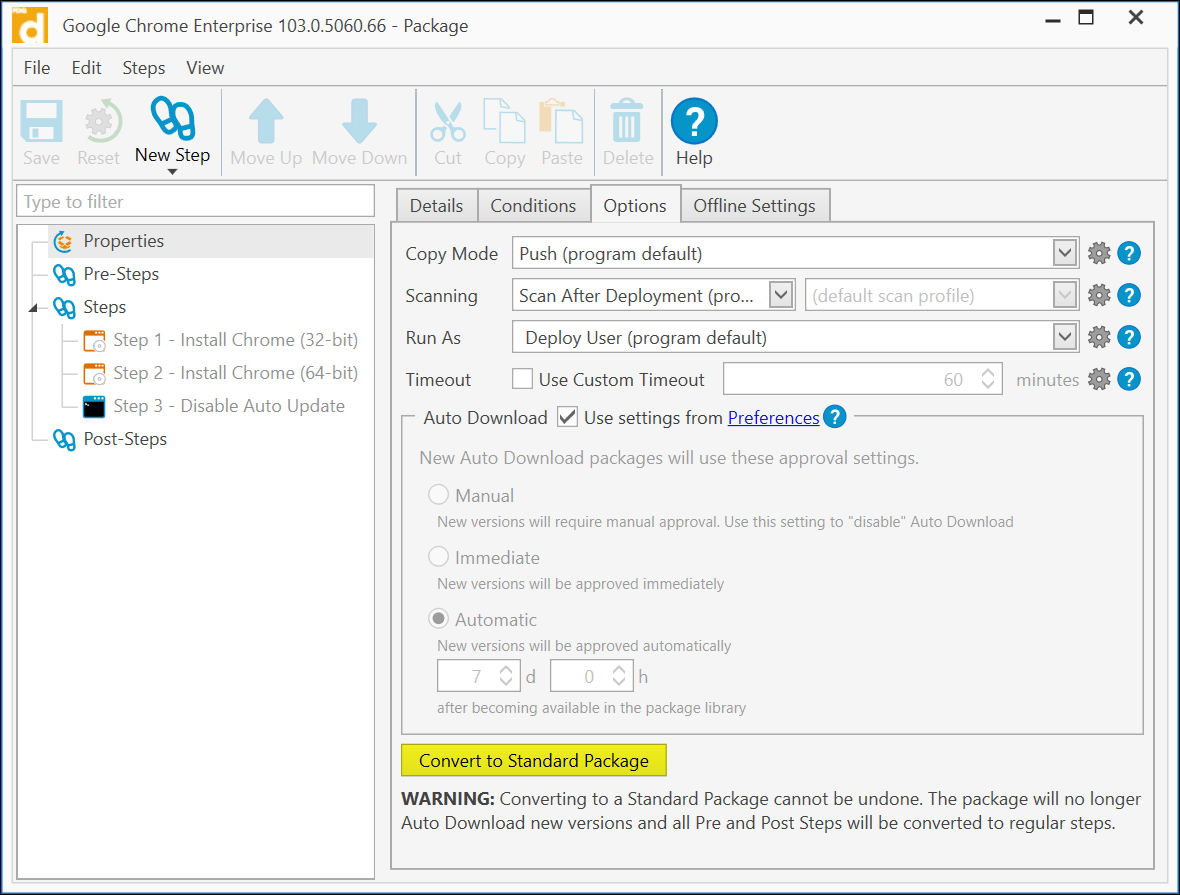This screenshot has width=1180, height=895.
Task: Click the help icon next to Preferences link
Action: click(834, 417)
